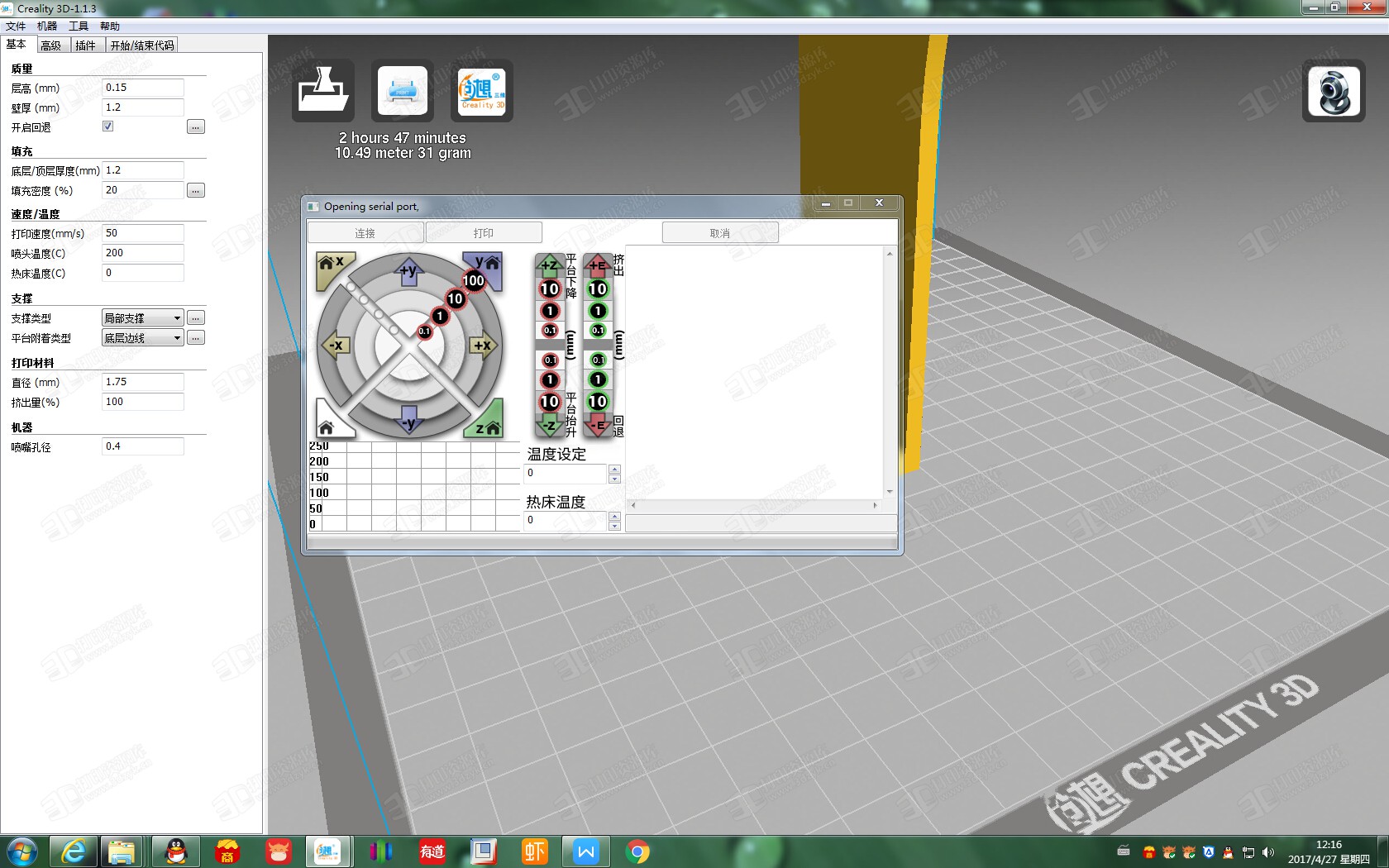
Task: Open fill density ellipsis settings button
Action: 196,191
